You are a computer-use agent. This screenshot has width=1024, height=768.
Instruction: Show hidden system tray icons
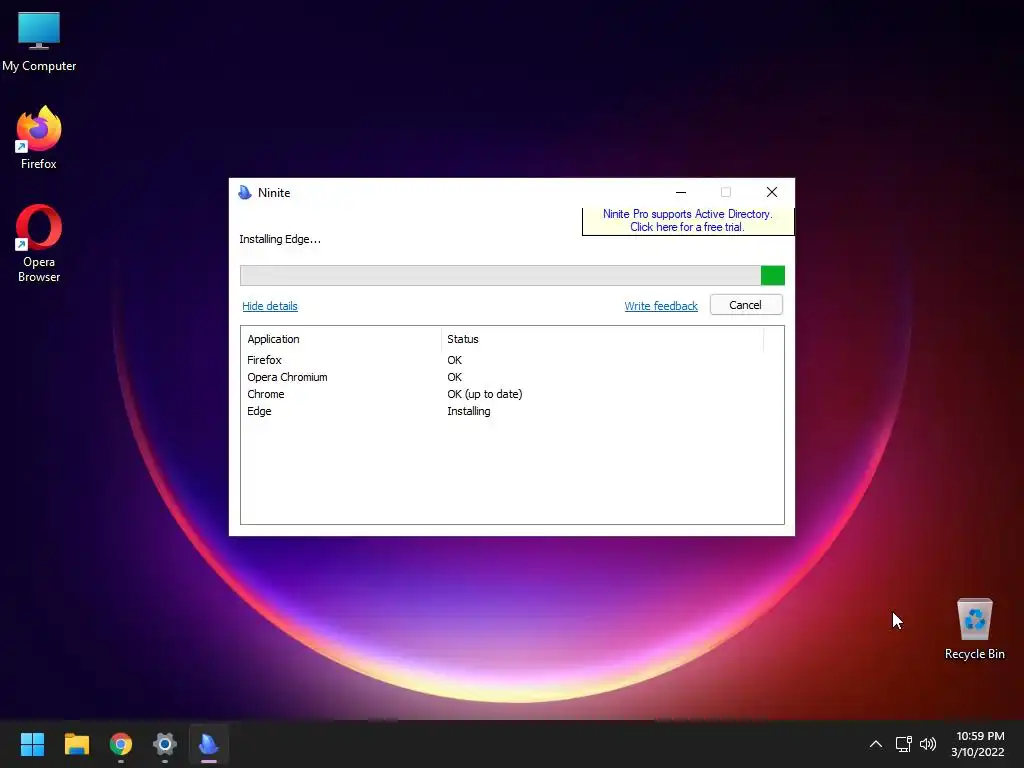[x=876, y=744]
